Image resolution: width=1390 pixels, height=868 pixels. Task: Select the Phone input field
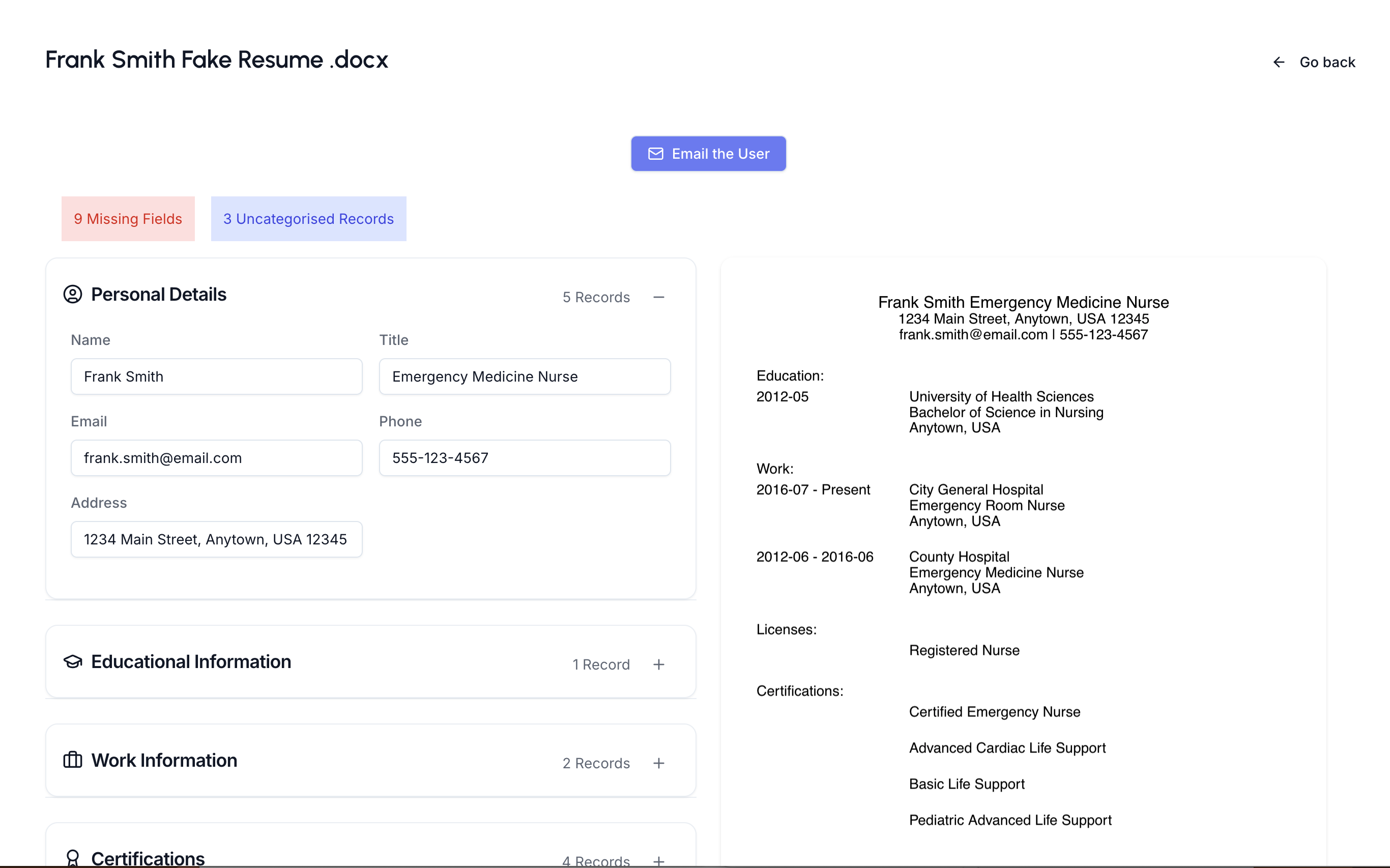[525, 458]
